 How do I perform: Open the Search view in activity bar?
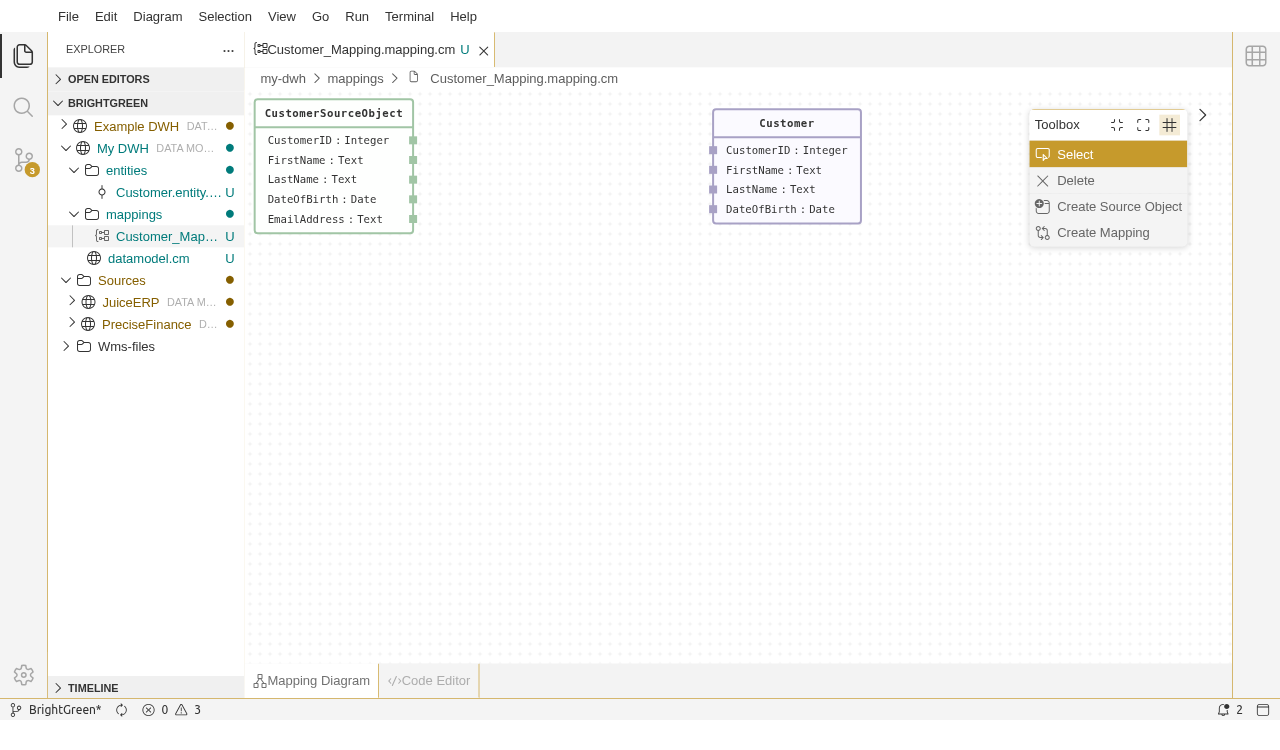click(23, 107)
